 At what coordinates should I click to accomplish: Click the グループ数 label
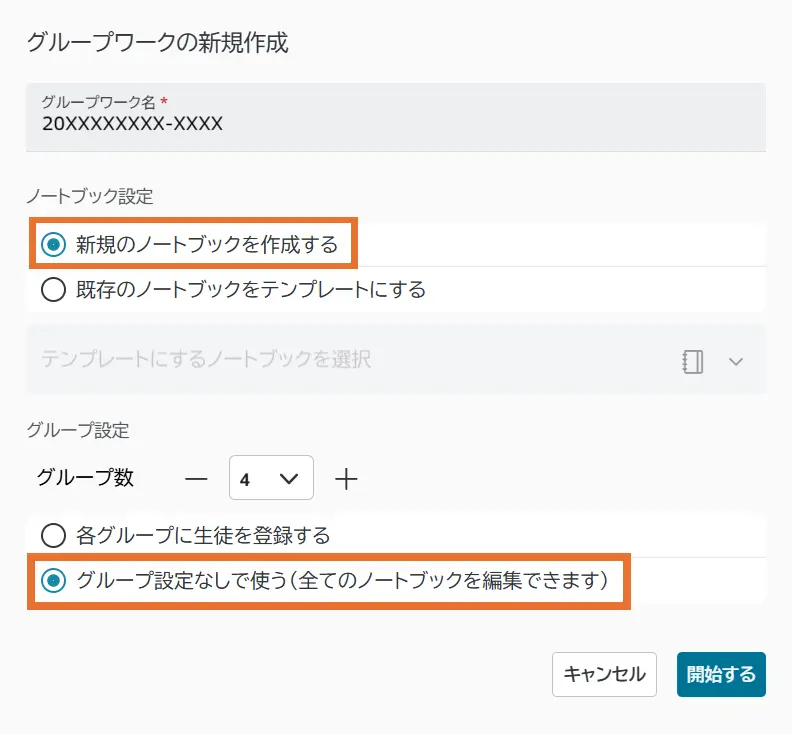point(85,477)
